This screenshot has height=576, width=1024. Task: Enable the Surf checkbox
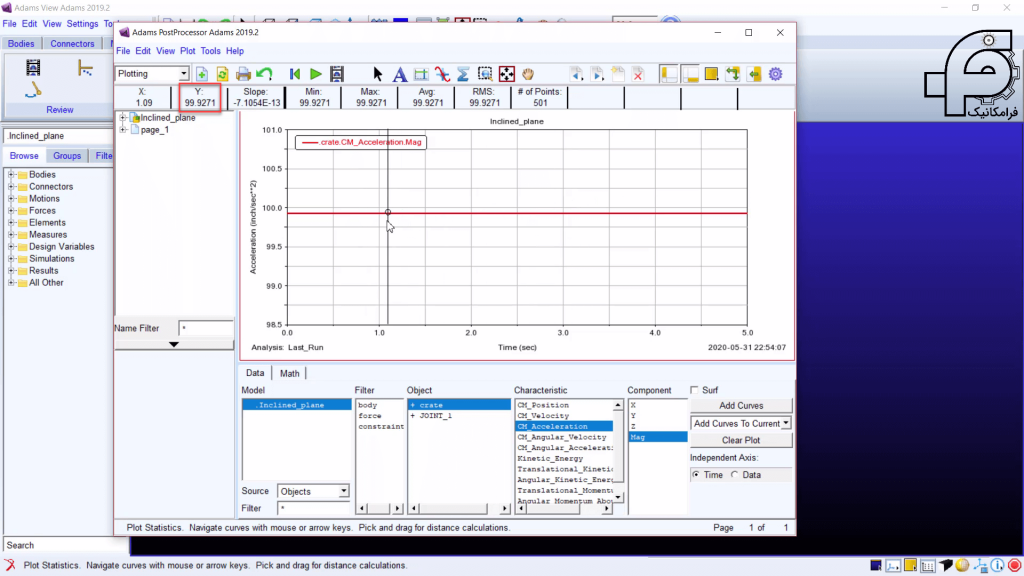(x=694, y=390)
